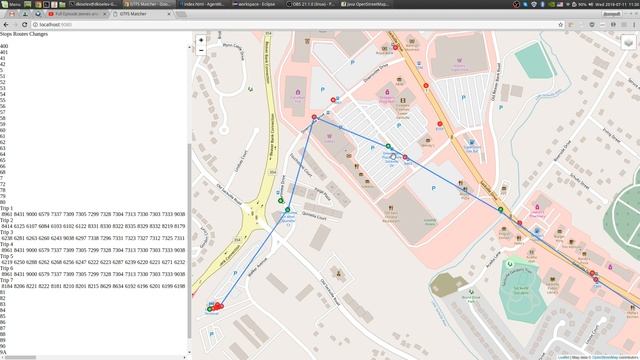This screenshot has height=360, width=640.
Task: Open the Changes link
Action: (38, 34)
